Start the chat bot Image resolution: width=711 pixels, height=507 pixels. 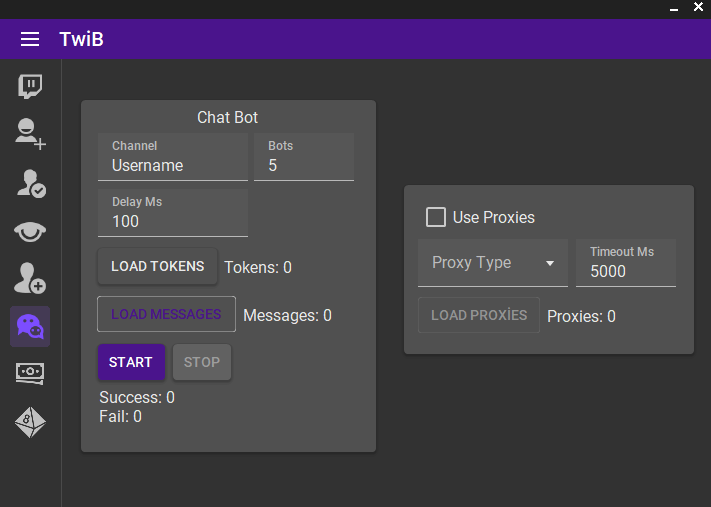click(x=131, y=362)
